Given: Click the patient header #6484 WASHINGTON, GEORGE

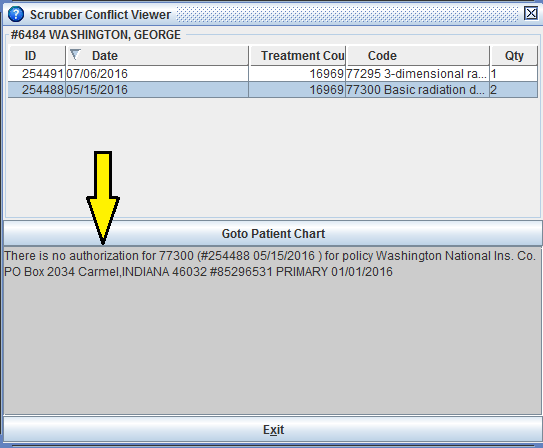Looking at the screenshot, I should tap(96, 35).
